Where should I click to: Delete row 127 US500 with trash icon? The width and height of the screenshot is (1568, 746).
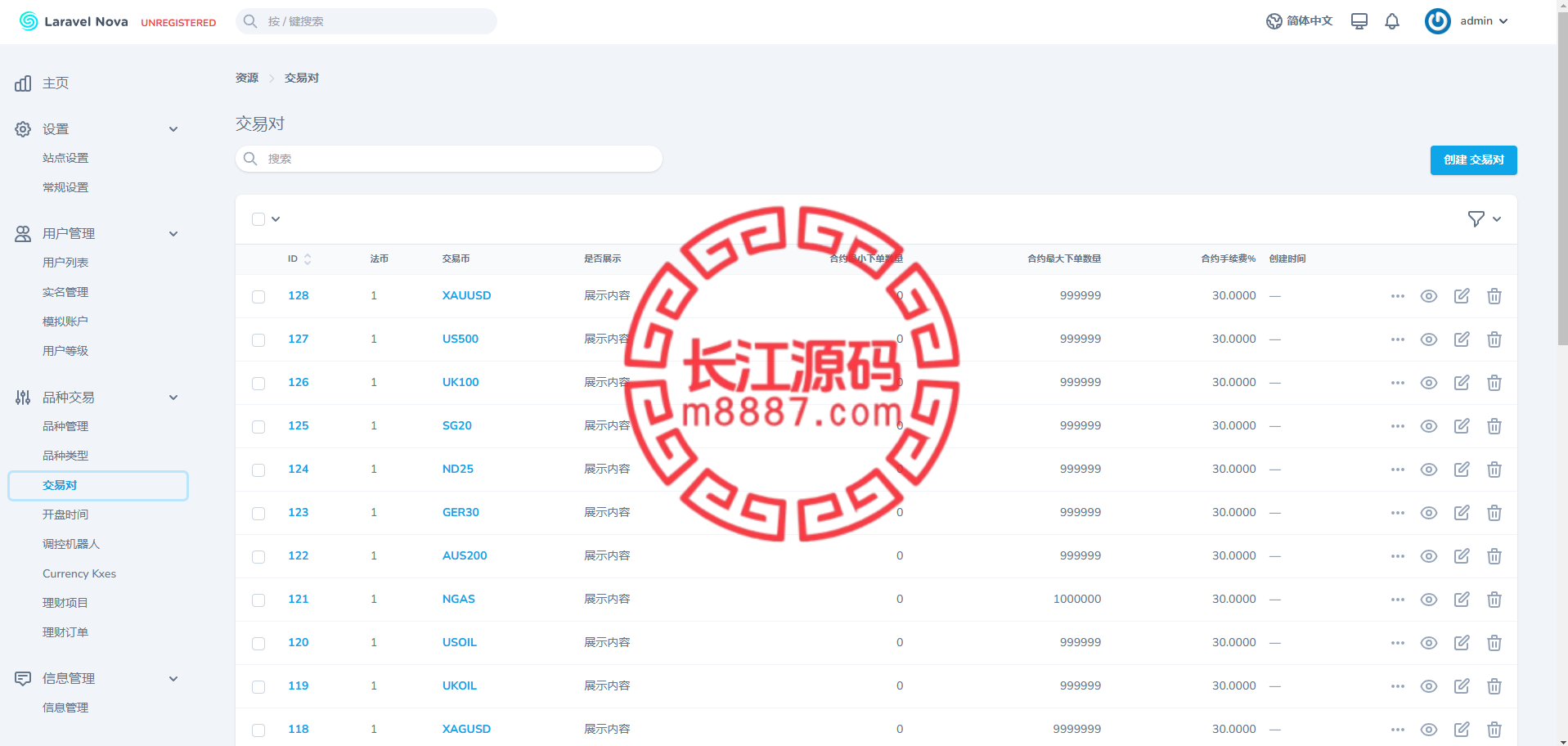click(x=1494, y=339)
